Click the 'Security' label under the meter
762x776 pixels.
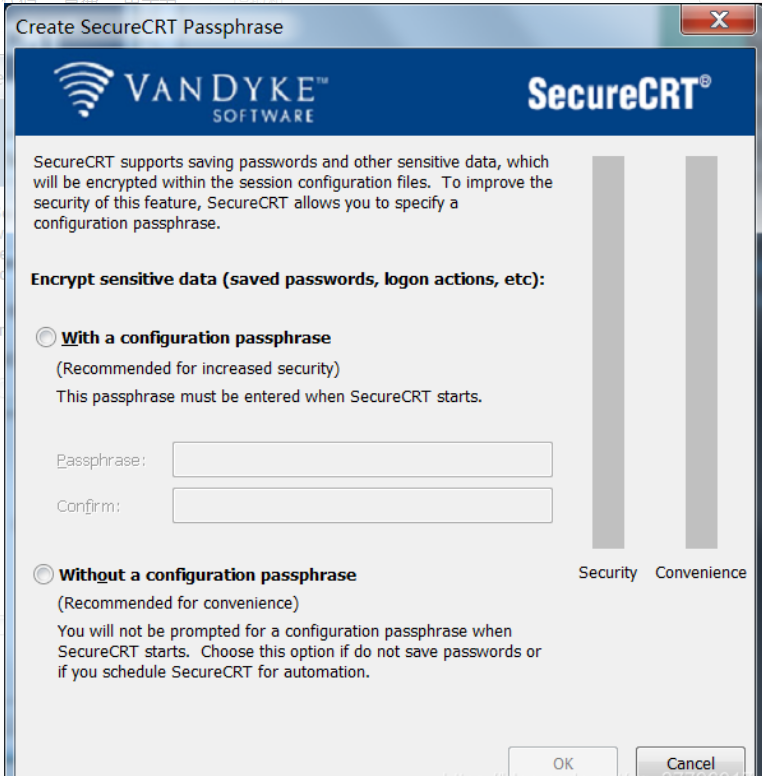click(x=608, y=573)
